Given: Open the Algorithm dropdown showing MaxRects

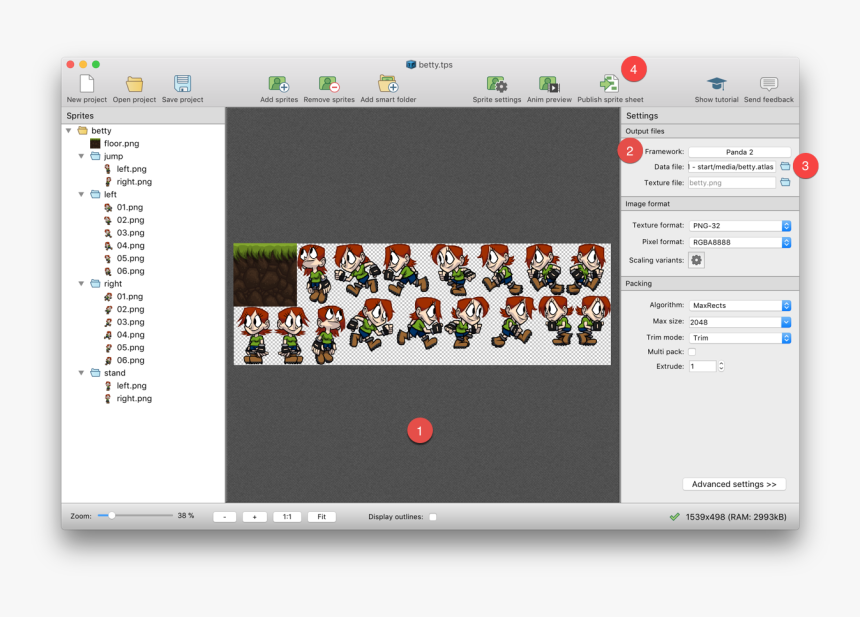Looking at the screenshot, I should 741,305.
